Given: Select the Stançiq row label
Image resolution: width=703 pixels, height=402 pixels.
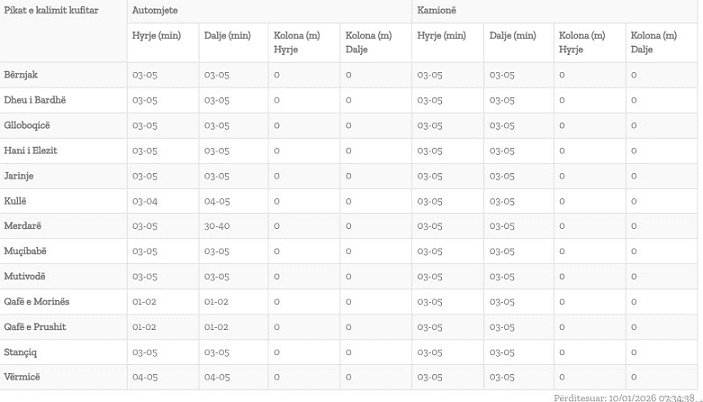Looking at the screenshot, I should click(x=22, y=352).
